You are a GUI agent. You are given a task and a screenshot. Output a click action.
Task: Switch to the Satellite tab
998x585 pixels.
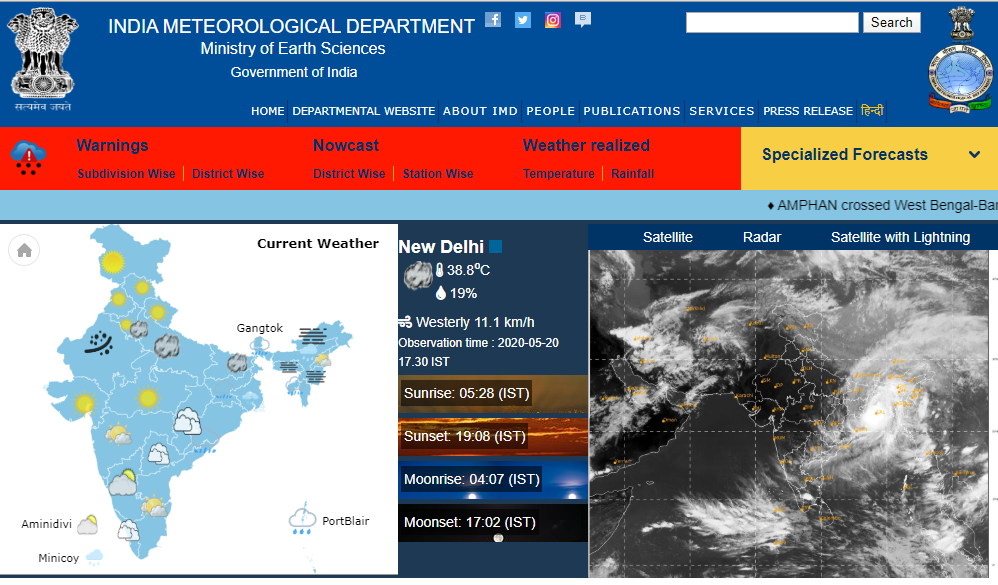(668, 237)
